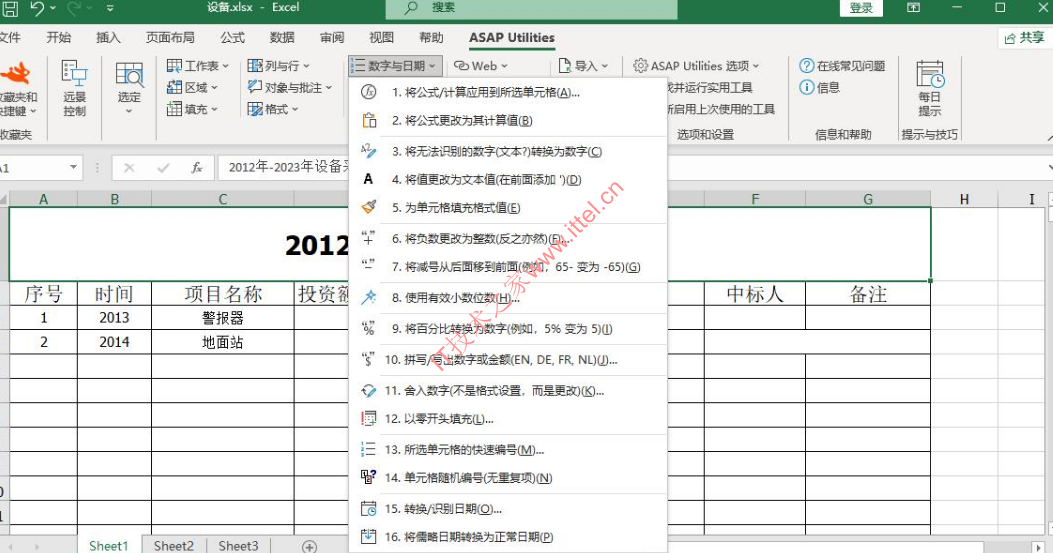This screenshot has height=553, width=1053.
Task: Switch to Sheet2 tab
Action: [x=174, y=546]
